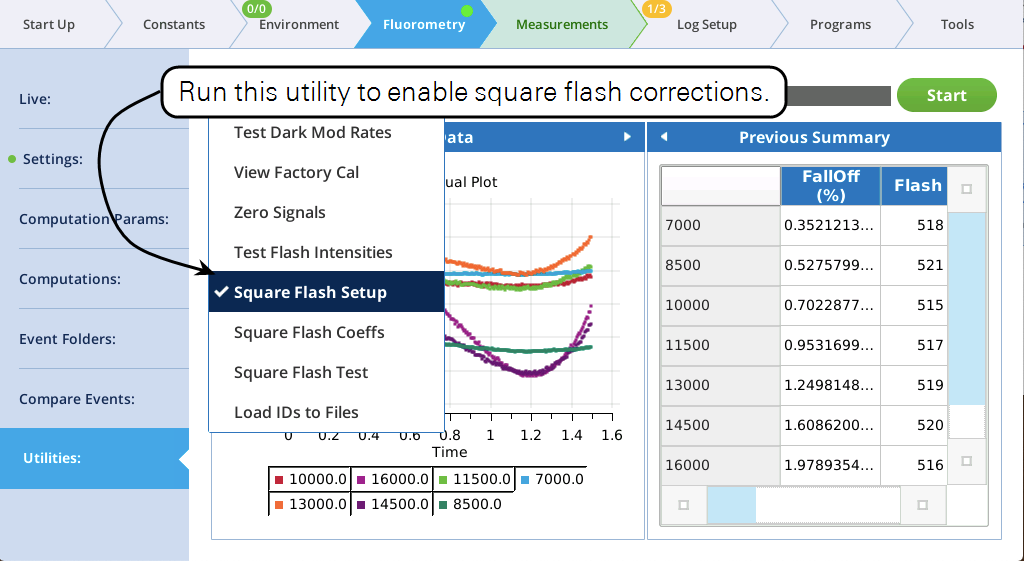Select Test Flash Intensities utility
The image size is (1024, 561).
327,252
